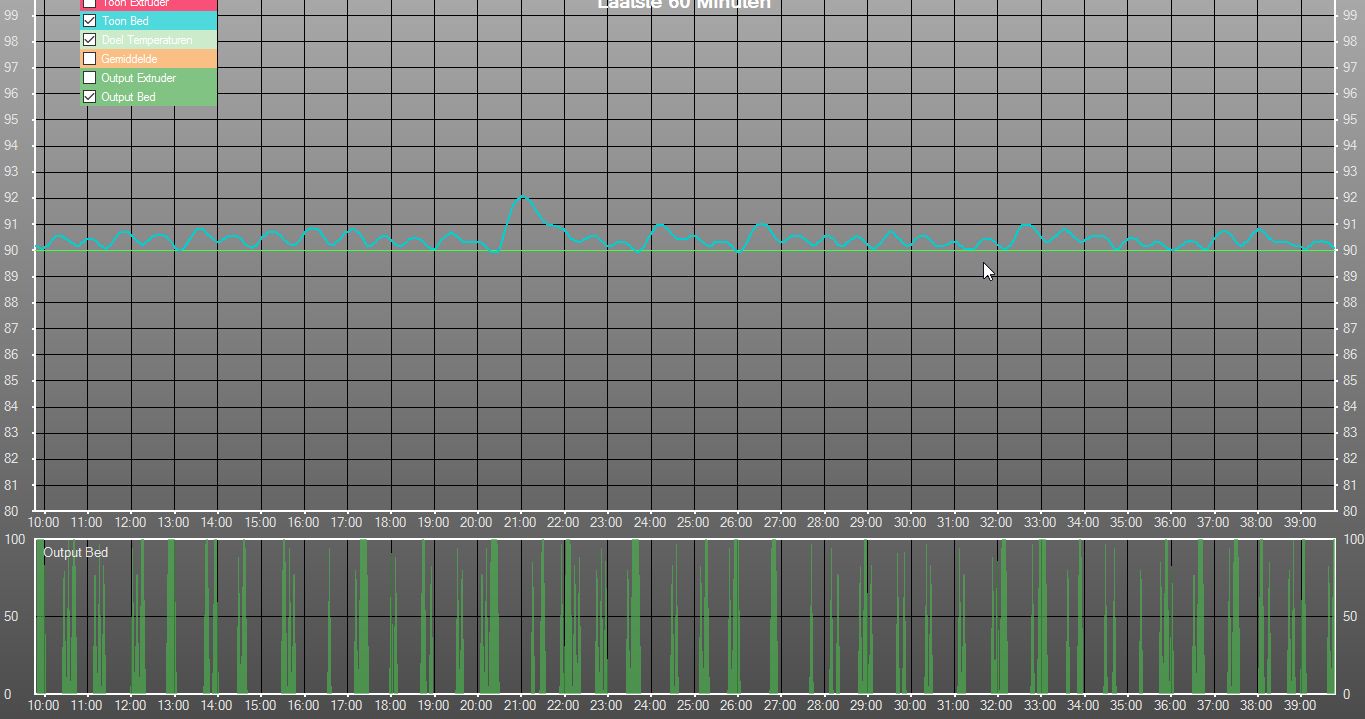
Task: Uncheck the Output Bed checkbox
Action: coord(89,97)
